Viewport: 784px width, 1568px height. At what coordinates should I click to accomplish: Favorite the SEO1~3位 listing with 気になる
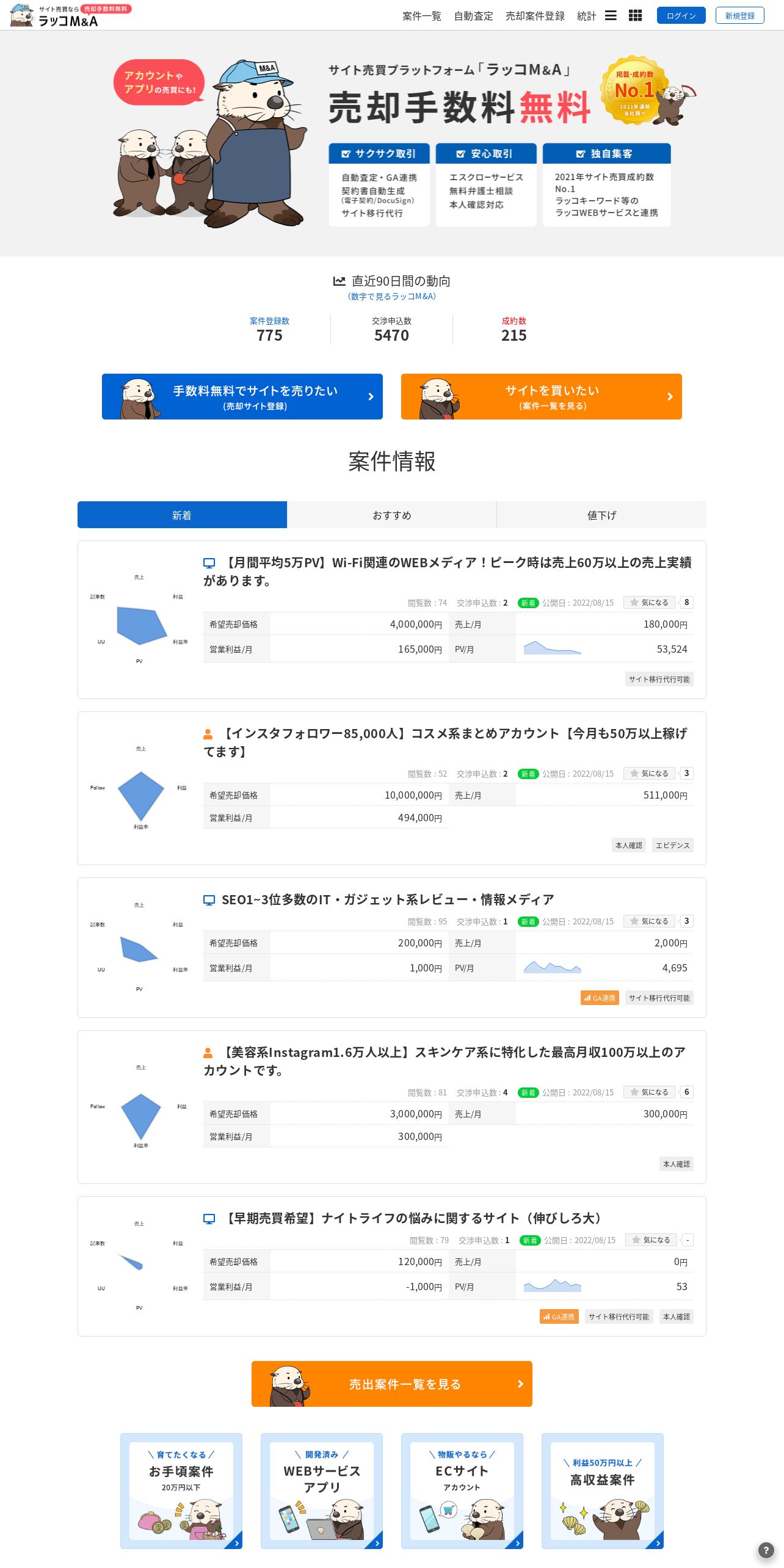point(649,921)
